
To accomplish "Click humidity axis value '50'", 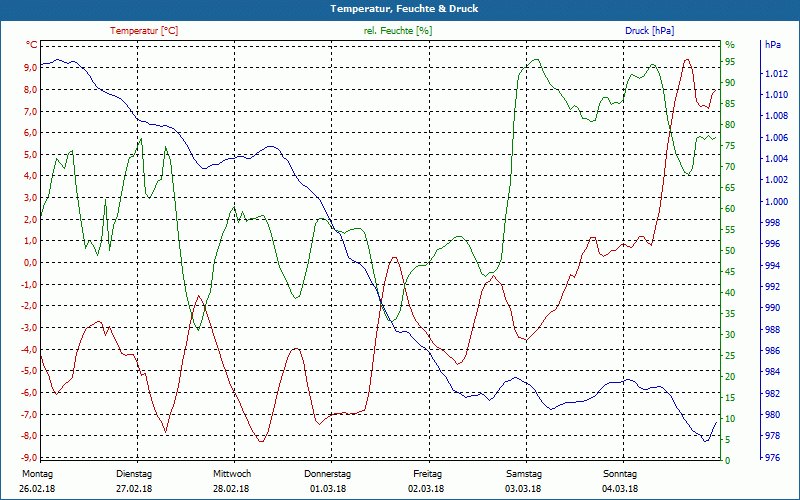I will coord(730,251).
